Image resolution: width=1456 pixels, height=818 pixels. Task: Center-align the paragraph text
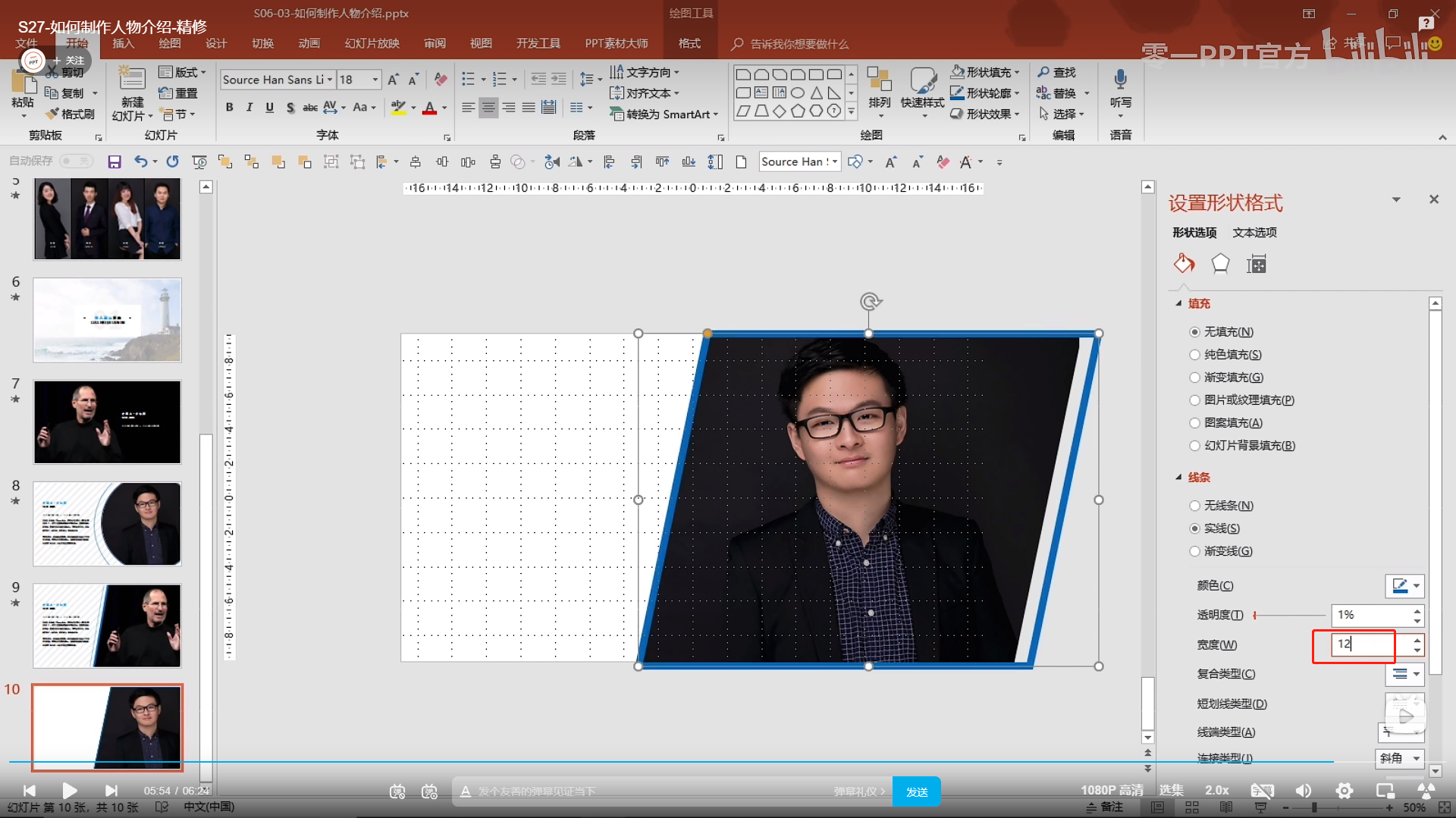coord(488,108)
